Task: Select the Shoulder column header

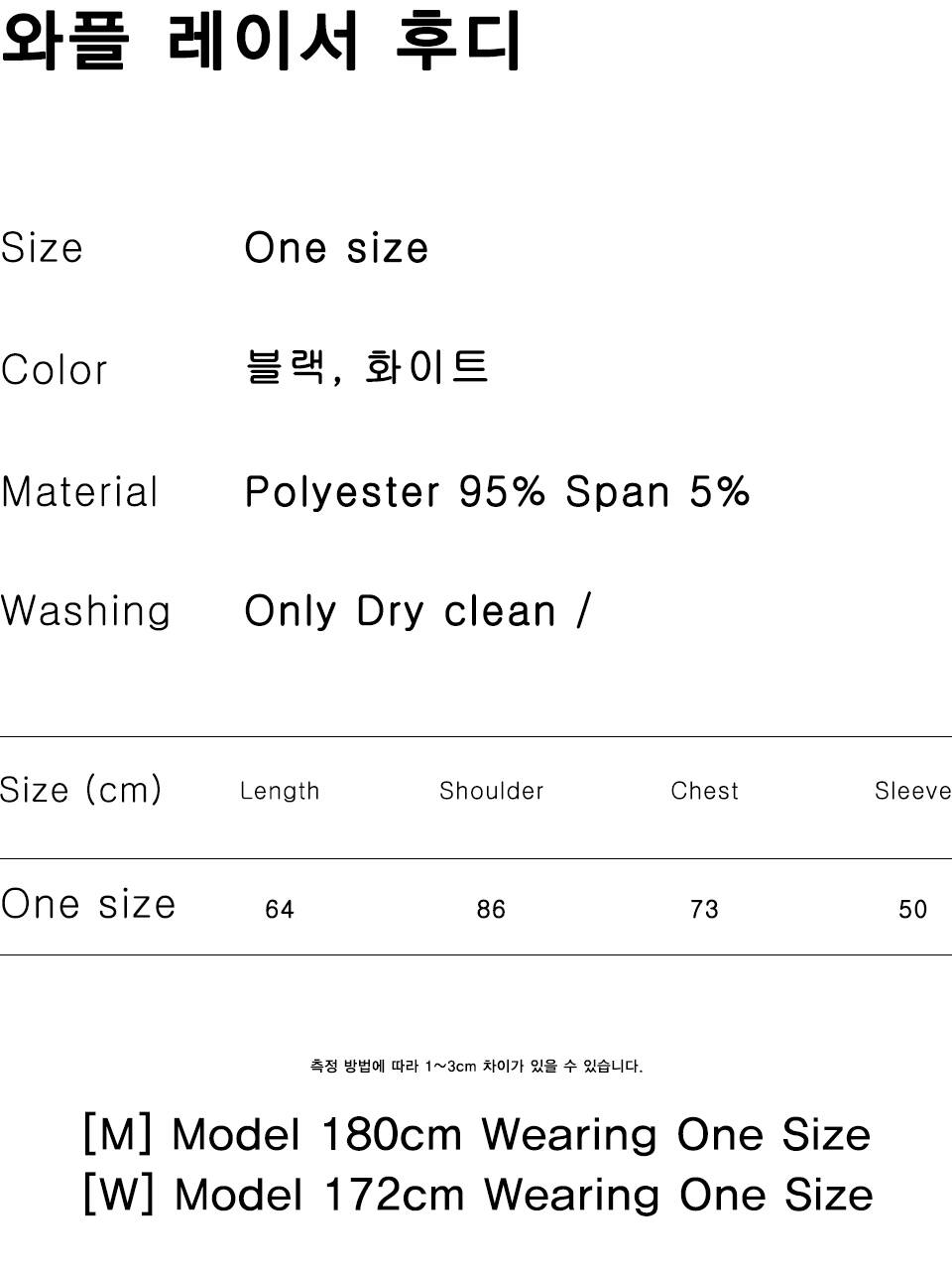Action: (x=492, y=791)
